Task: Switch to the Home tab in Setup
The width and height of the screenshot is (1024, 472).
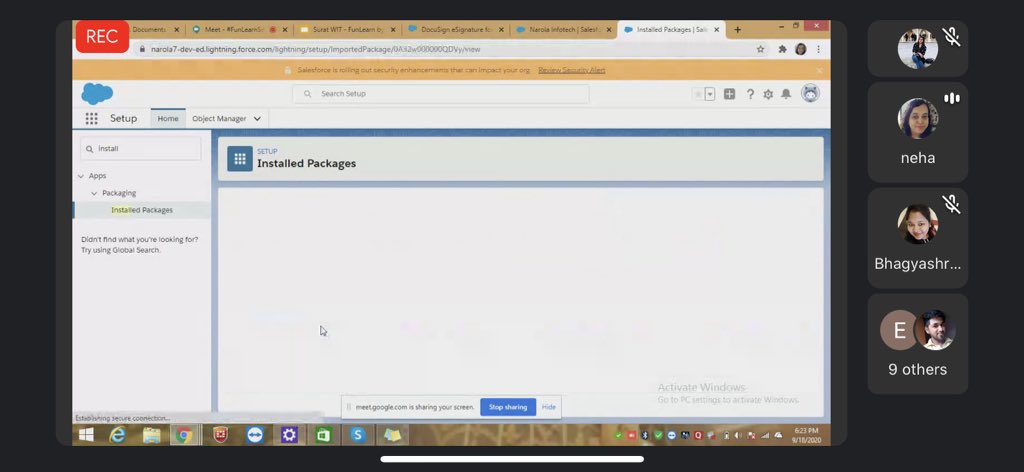Action: (168, 119)
